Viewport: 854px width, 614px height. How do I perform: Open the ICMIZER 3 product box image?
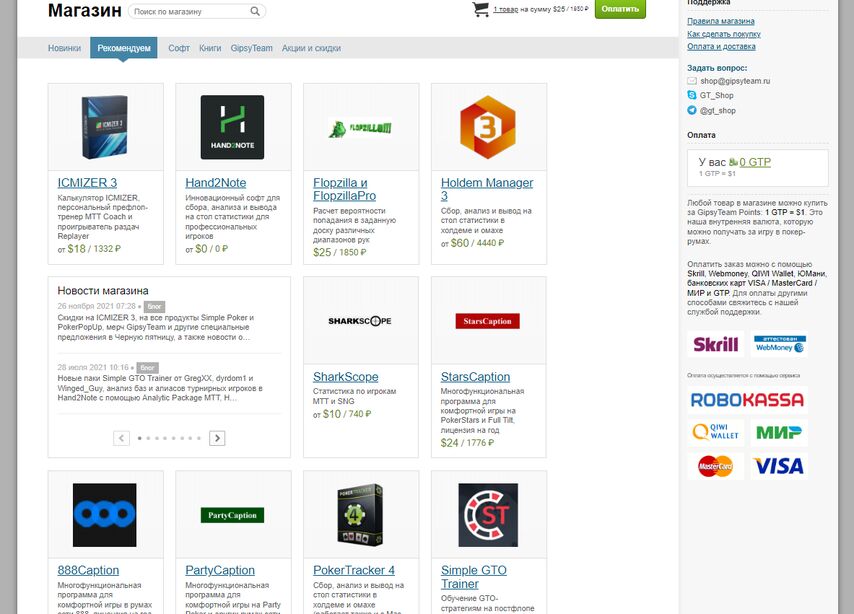(x=106, y=127)
